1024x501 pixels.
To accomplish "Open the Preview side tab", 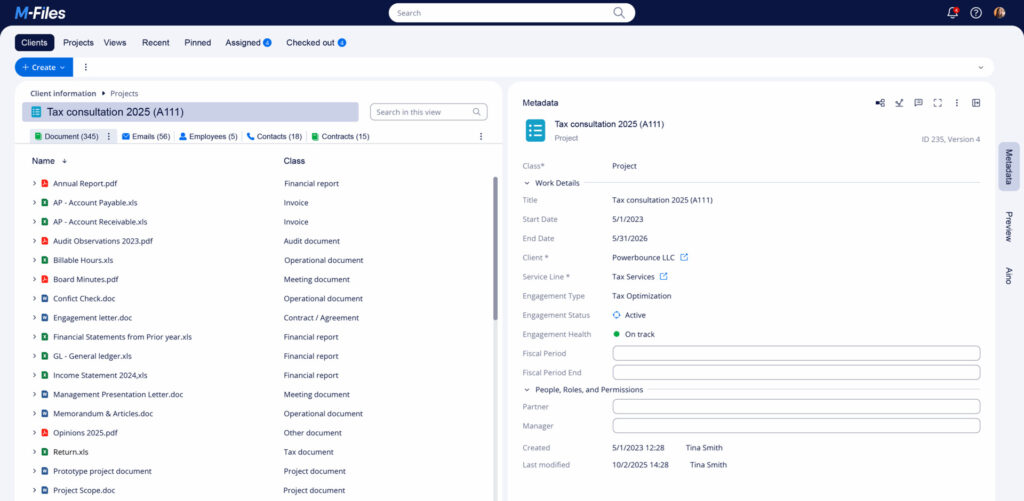I will (x=1008, y=226).
